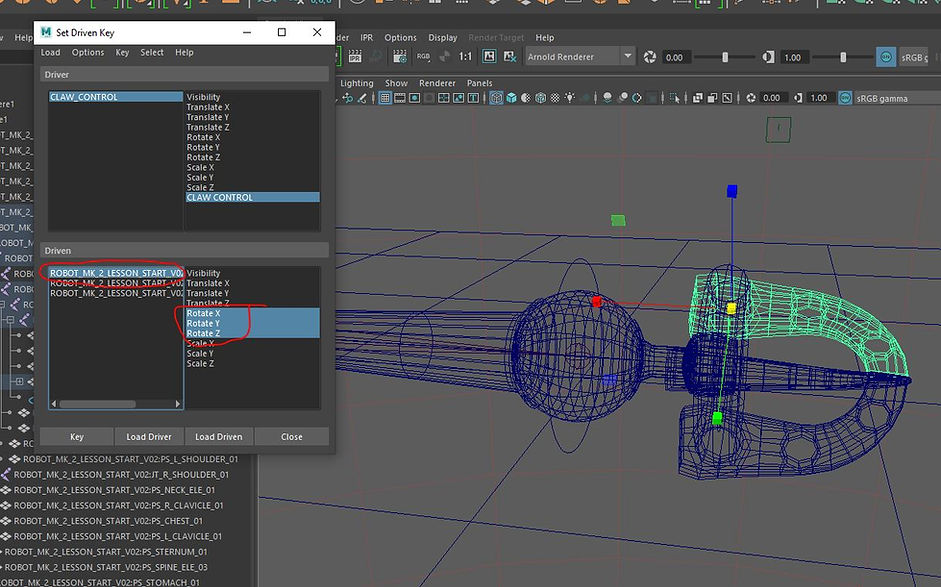Click the Render View gamma icon
The image size is (941, 587).
(768, 57)
